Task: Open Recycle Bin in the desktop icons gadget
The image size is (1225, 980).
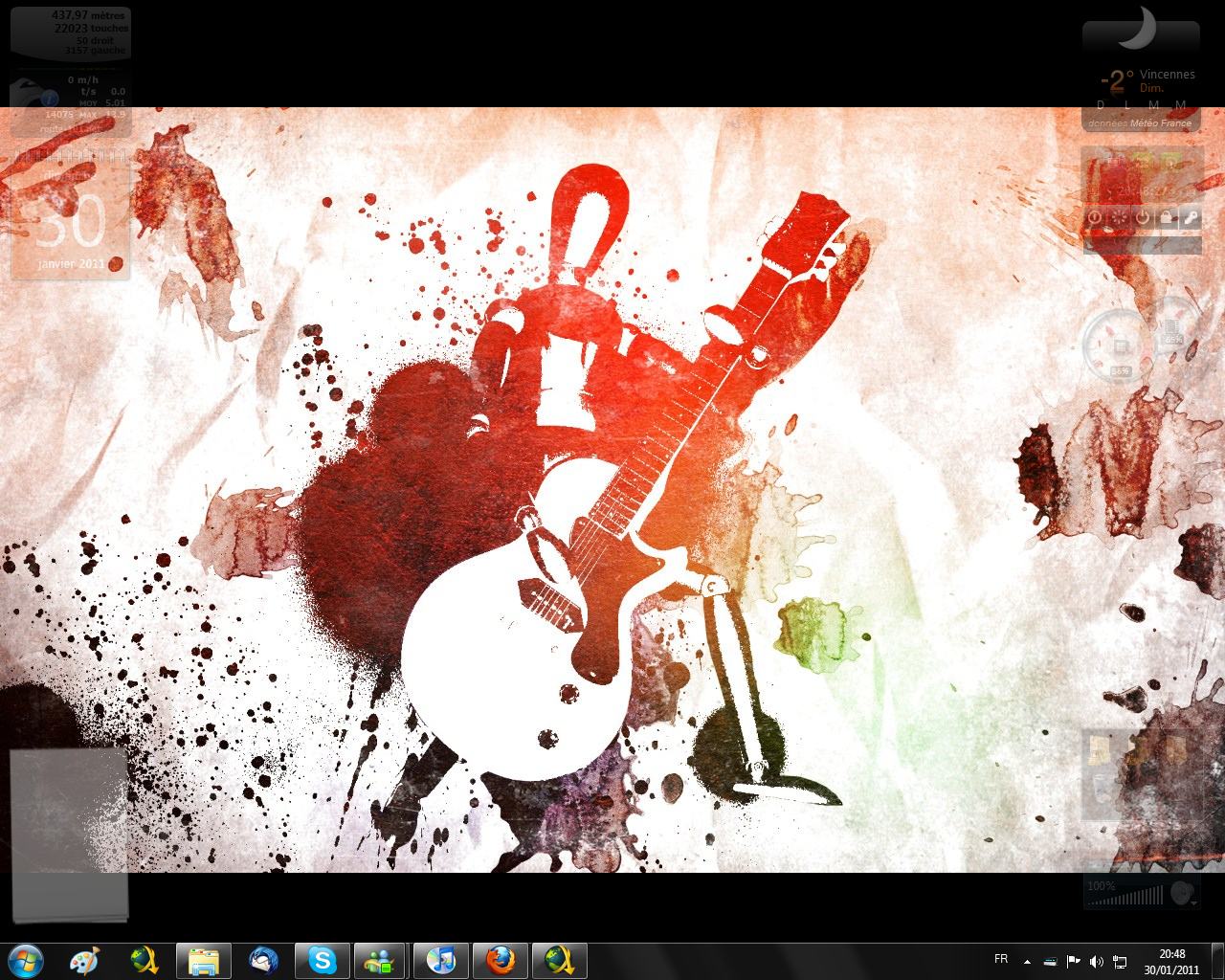Action: tap(1103, 789)
